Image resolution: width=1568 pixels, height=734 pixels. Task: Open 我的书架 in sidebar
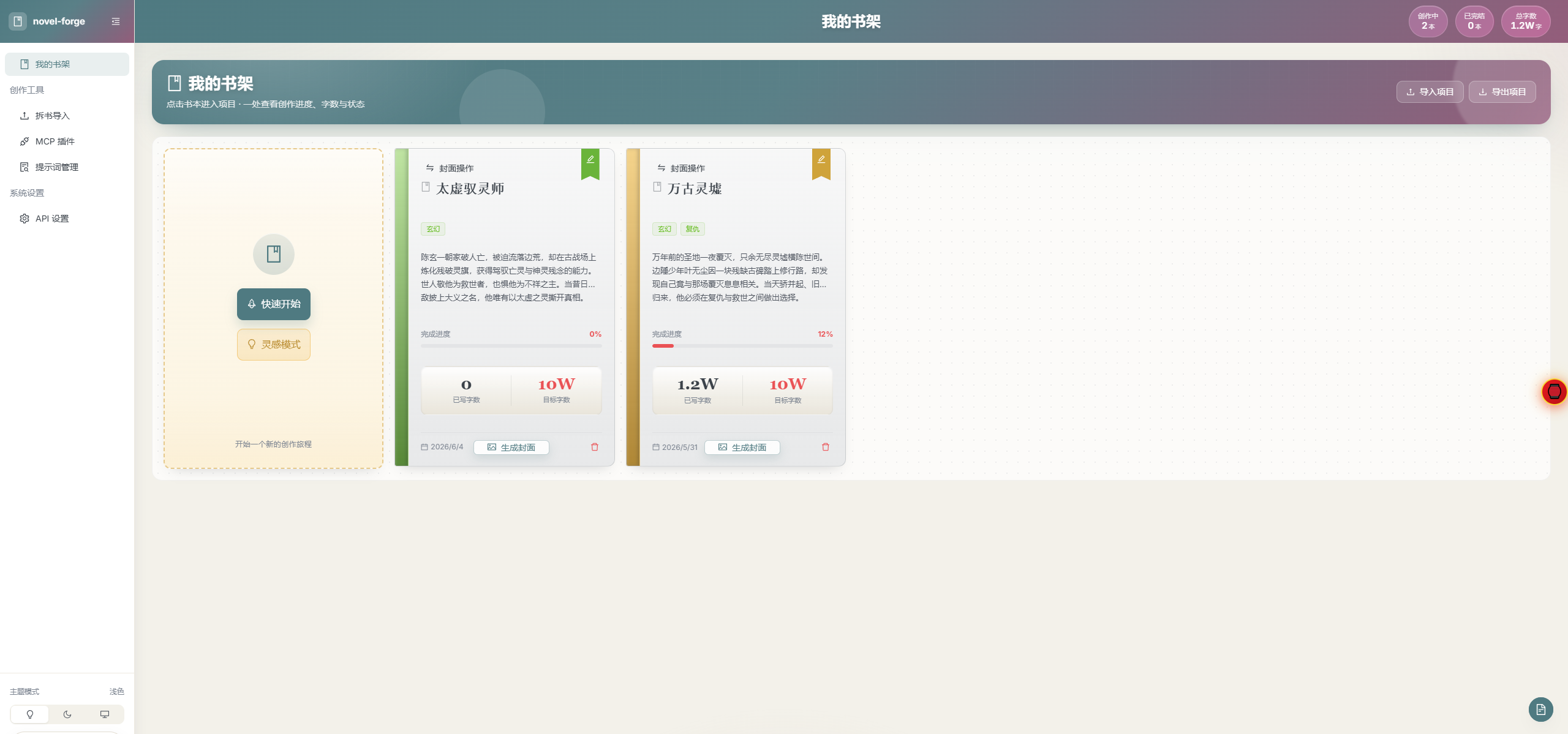coord(67,64)
